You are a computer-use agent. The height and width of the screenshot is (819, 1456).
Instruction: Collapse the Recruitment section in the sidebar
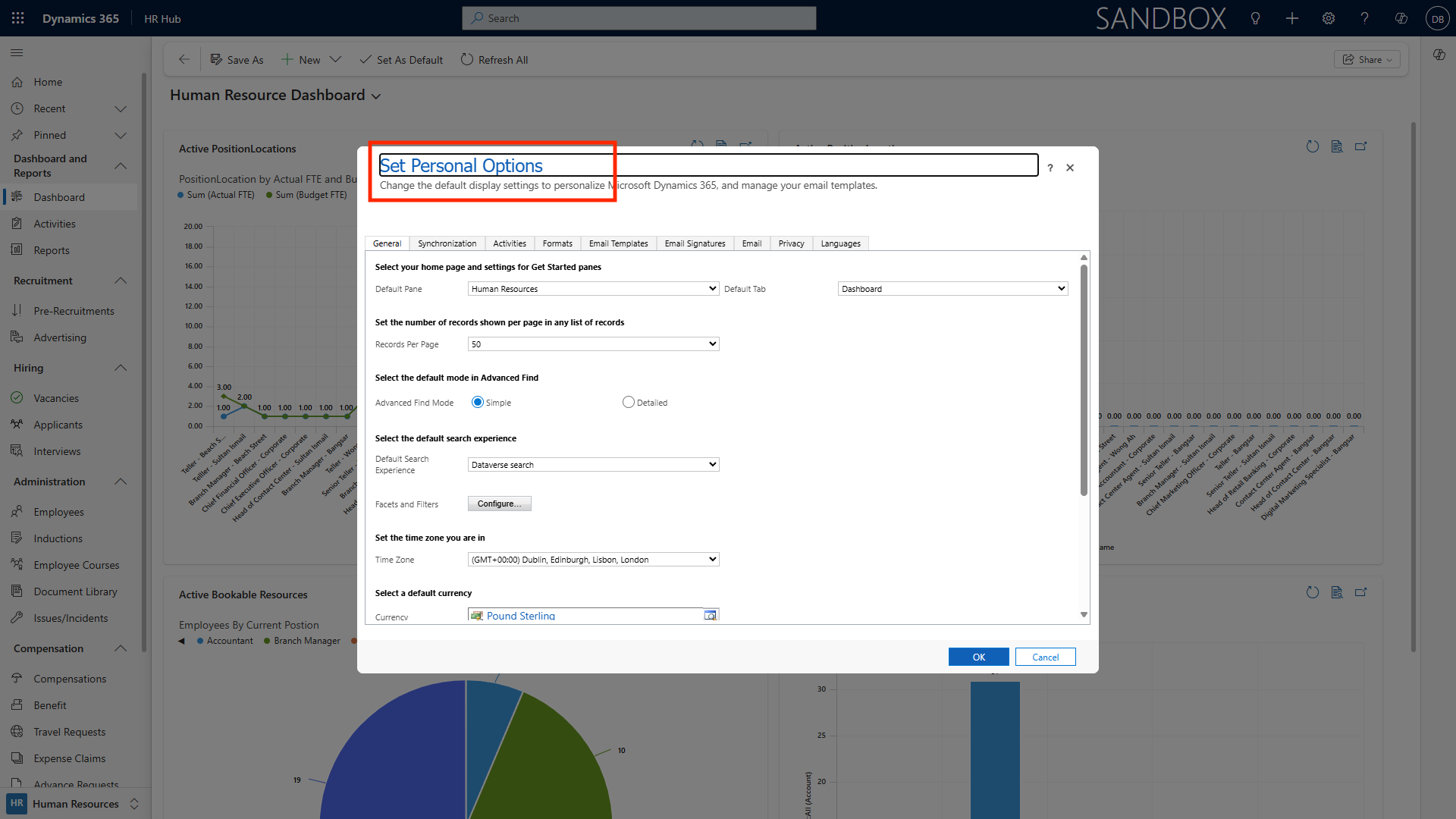click(121, 281)
